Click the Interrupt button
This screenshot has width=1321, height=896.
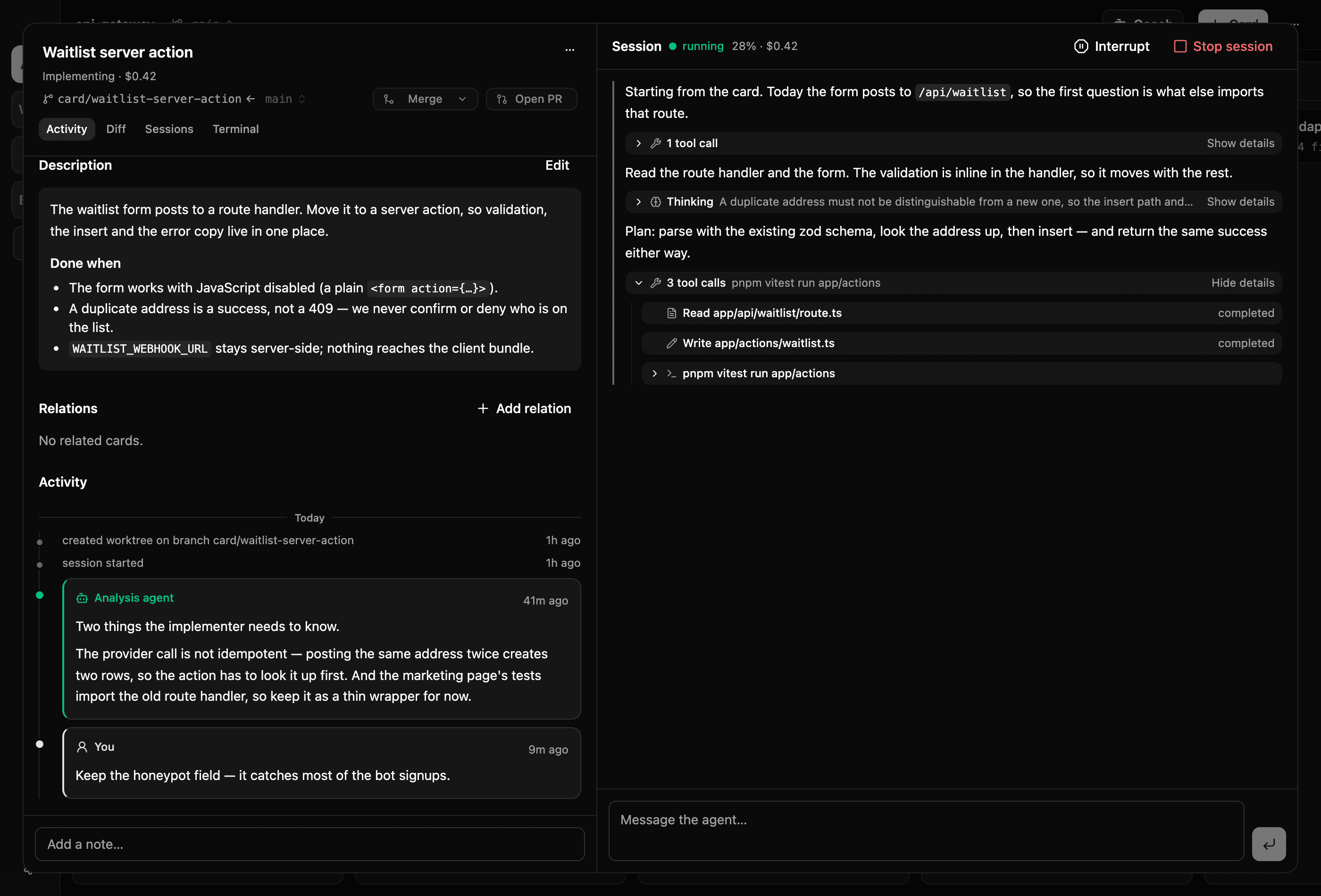click(x=1112, y=46)
